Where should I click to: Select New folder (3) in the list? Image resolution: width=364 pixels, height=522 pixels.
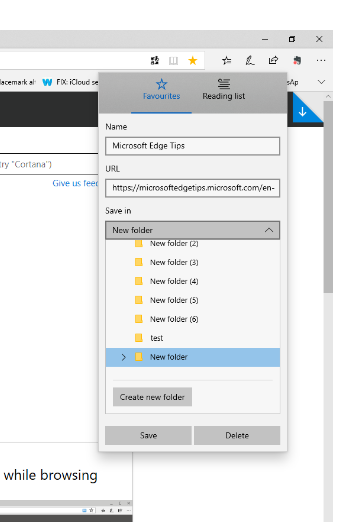click(193, 262)
